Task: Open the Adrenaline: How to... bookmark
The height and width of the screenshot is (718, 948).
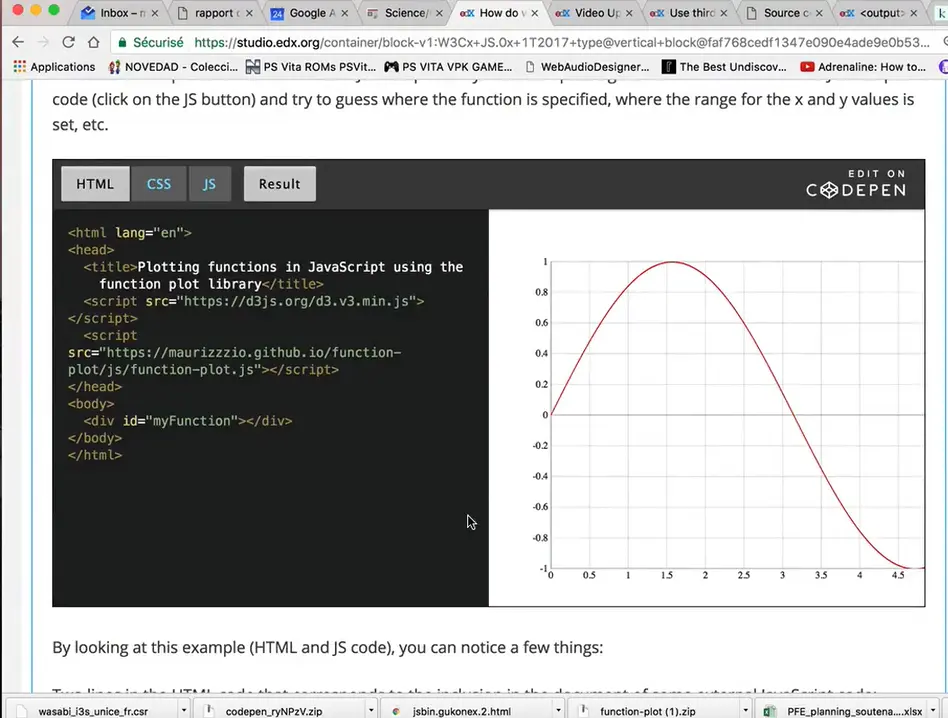Action: (x=863, y=66)
